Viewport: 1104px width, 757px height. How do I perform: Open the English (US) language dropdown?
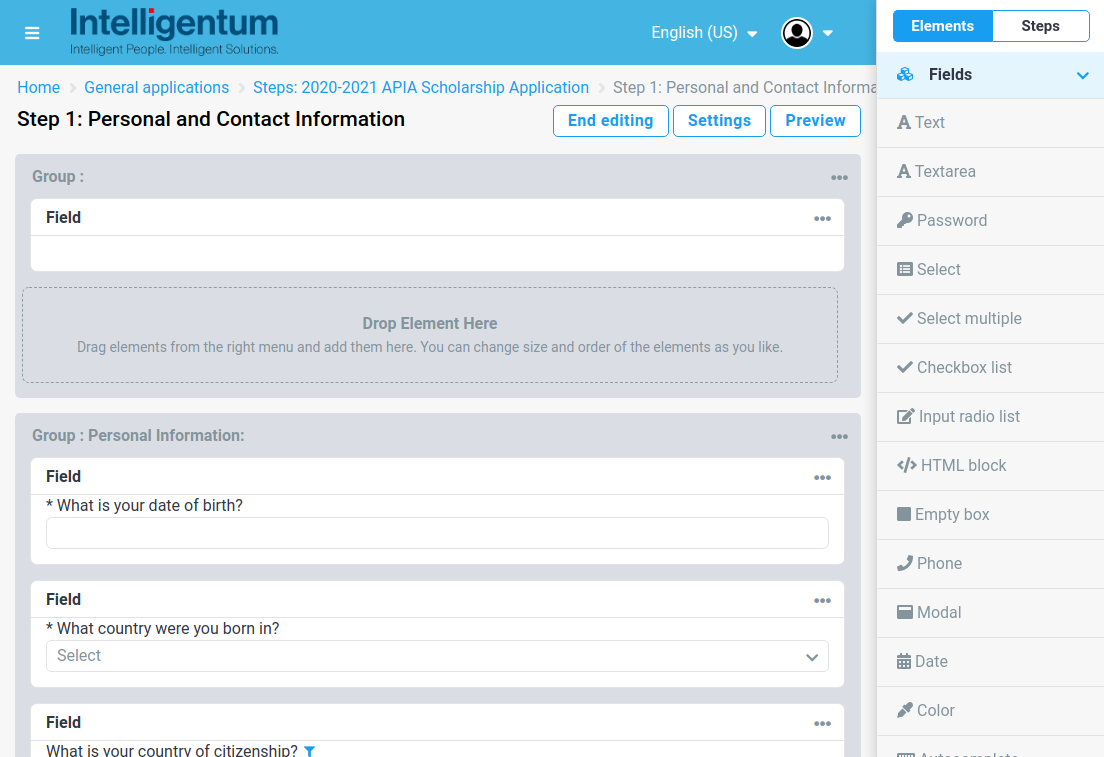(704, 33)
